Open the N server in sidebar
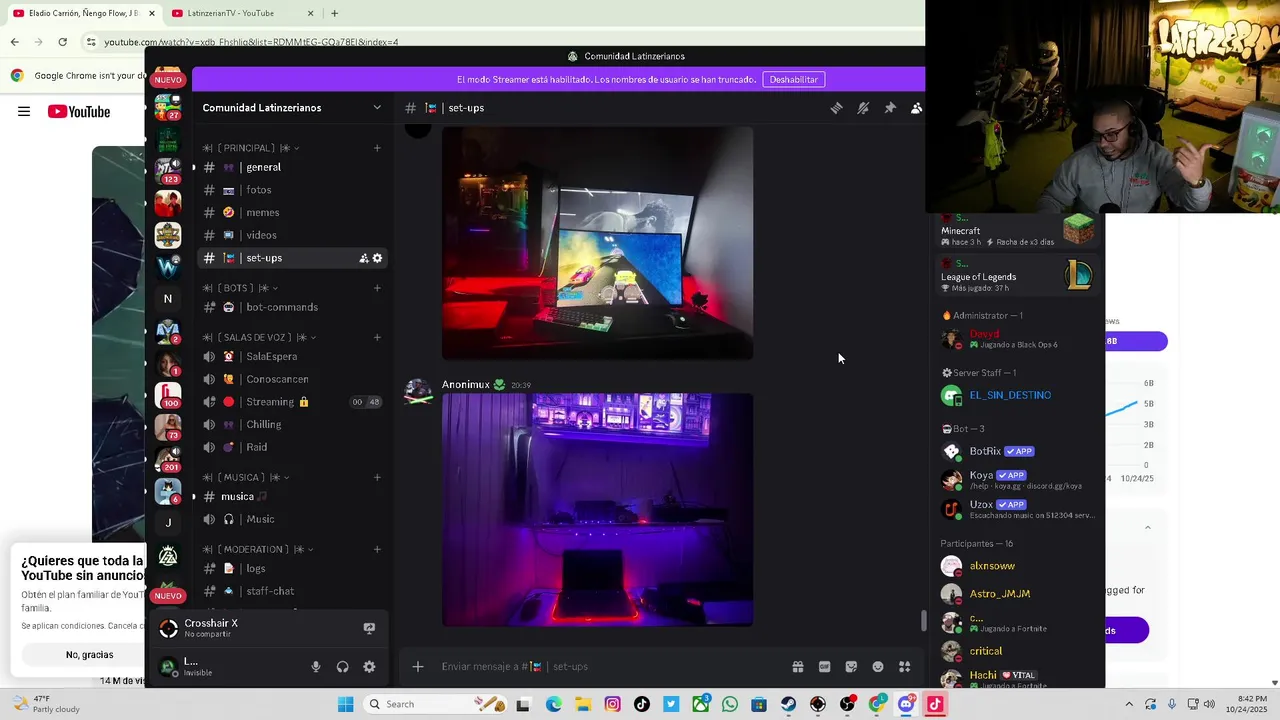 point(168,298)
